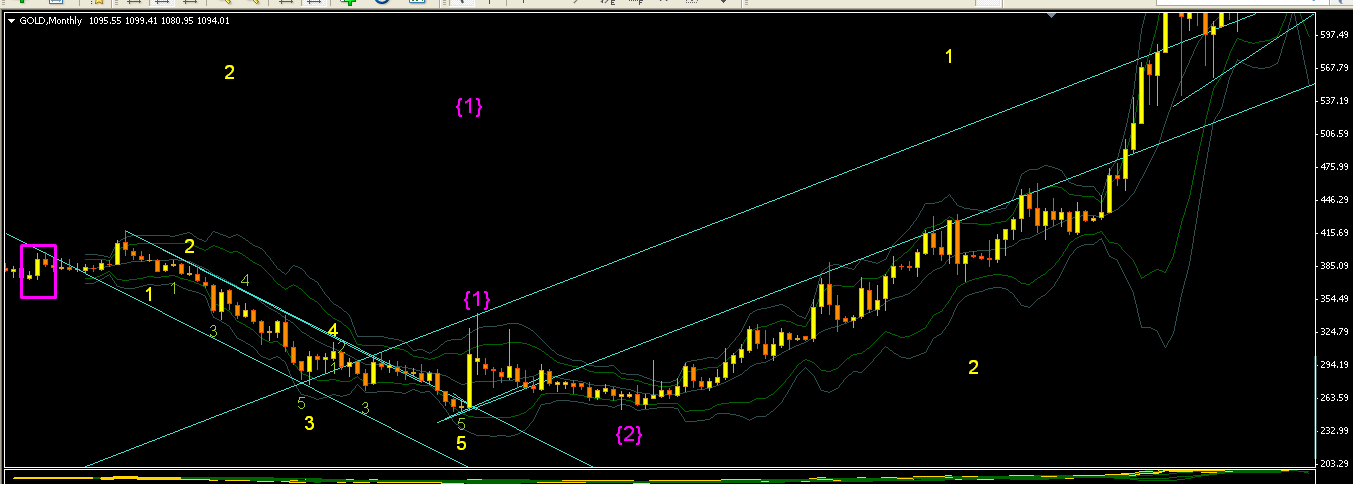Image resolution: width=1353 pixels, height=484 pixels.
Task: Select the large yellow 4 wave label
Action: (333, 331)
